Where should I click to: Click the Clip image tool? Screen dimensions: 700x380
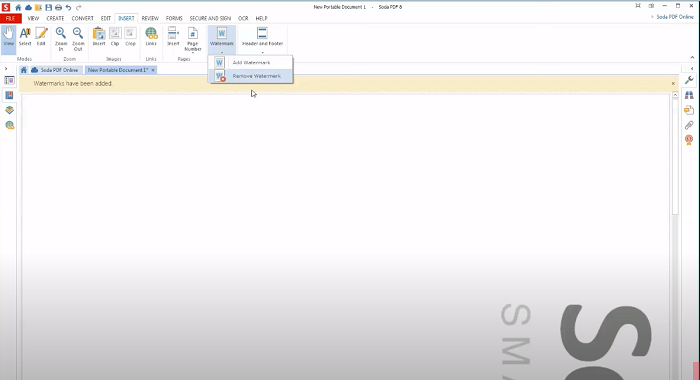115,37
